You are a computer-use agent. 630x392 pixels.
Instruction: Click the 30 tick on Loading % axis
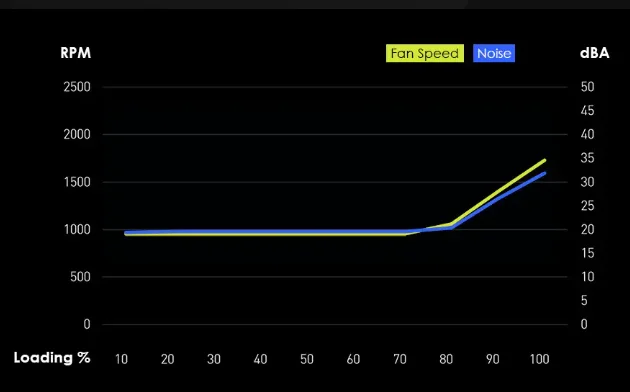tap(214, 359)
